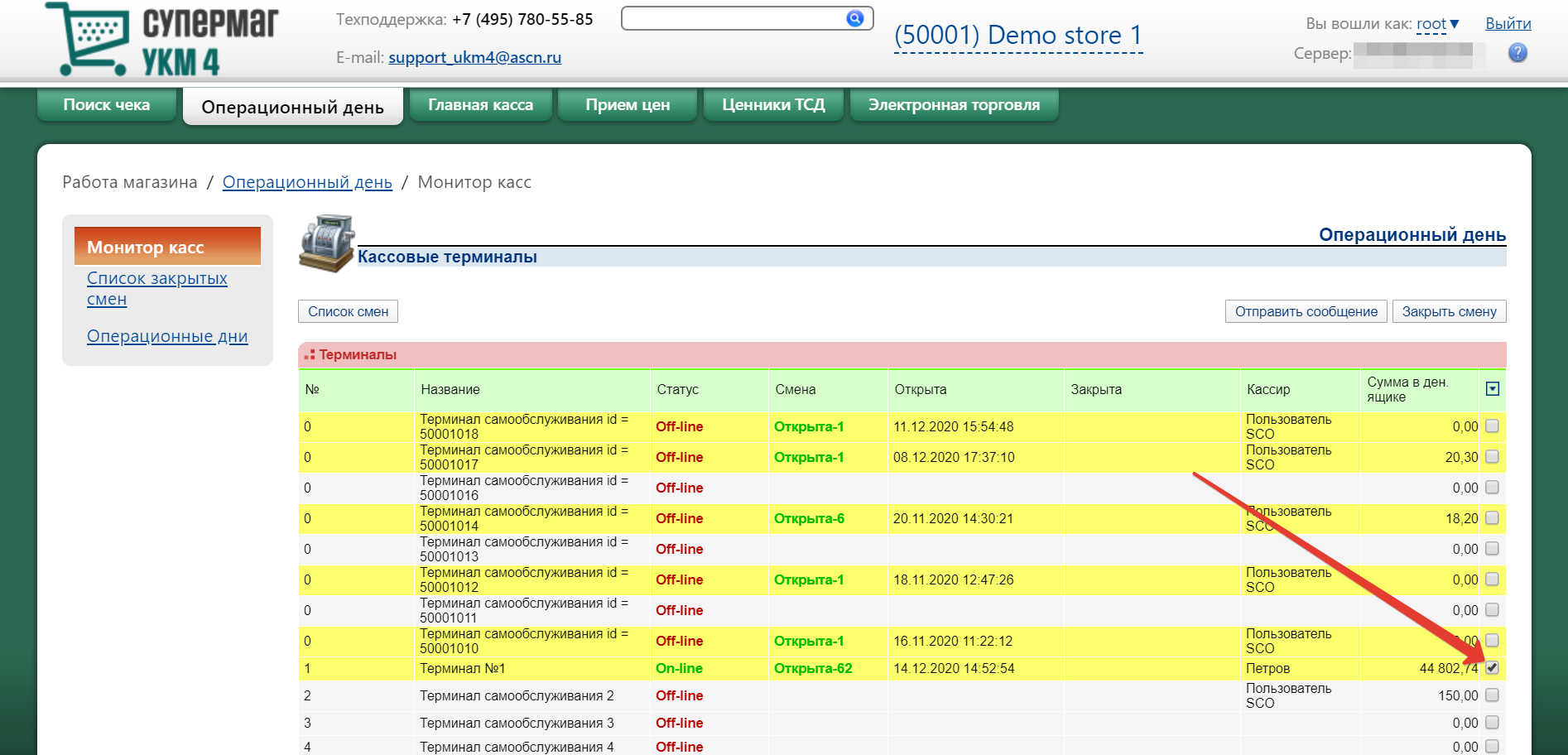The image size is (1568, 755).
Task: Click the 150,00 amount cell
Action: [1458, 695]
